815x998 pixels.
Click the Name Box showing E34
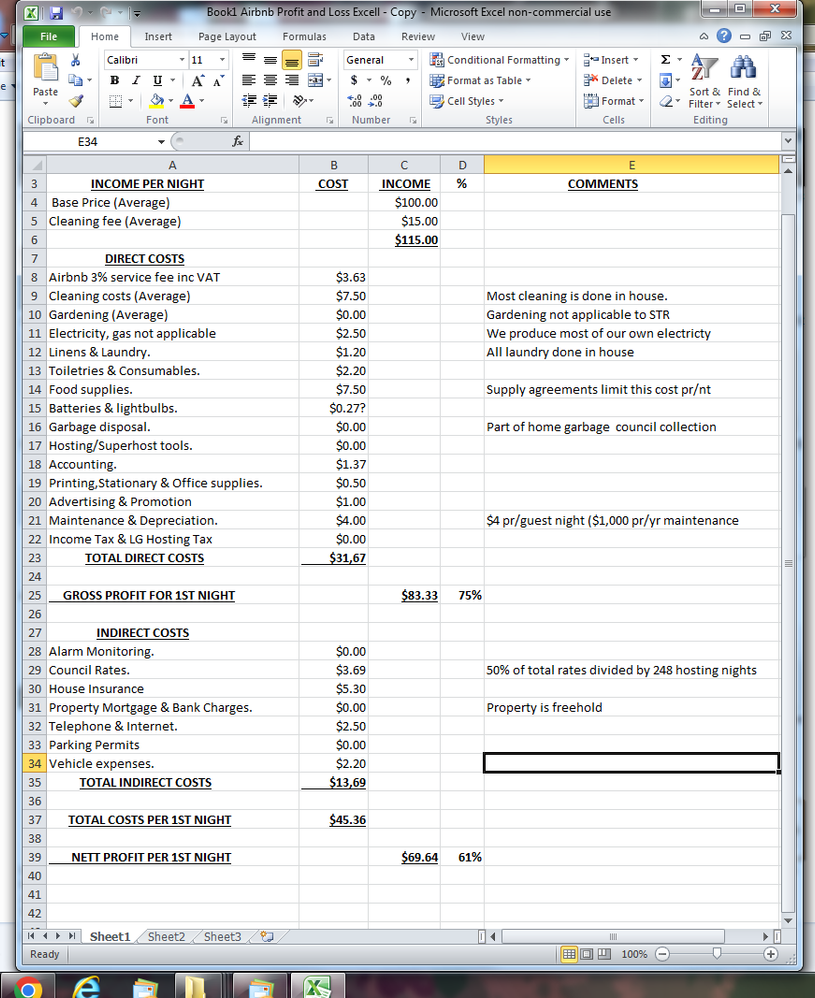coord(88,141)
